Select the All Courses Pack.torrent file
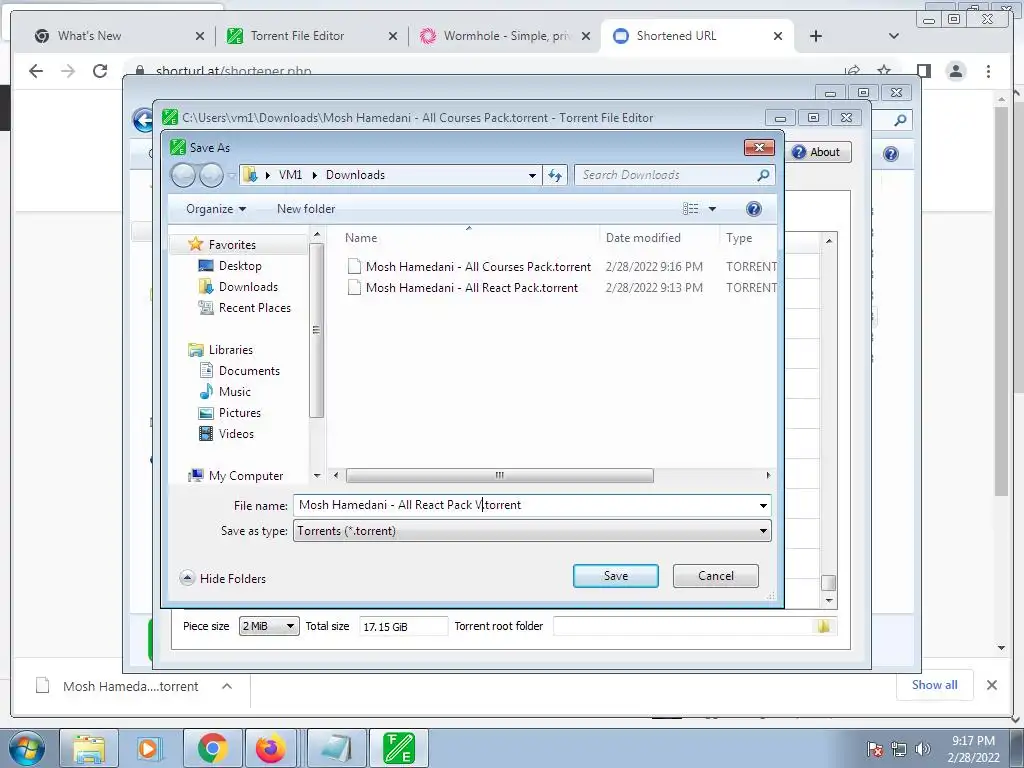This screenshot has width=1024, height=768. 478,266
